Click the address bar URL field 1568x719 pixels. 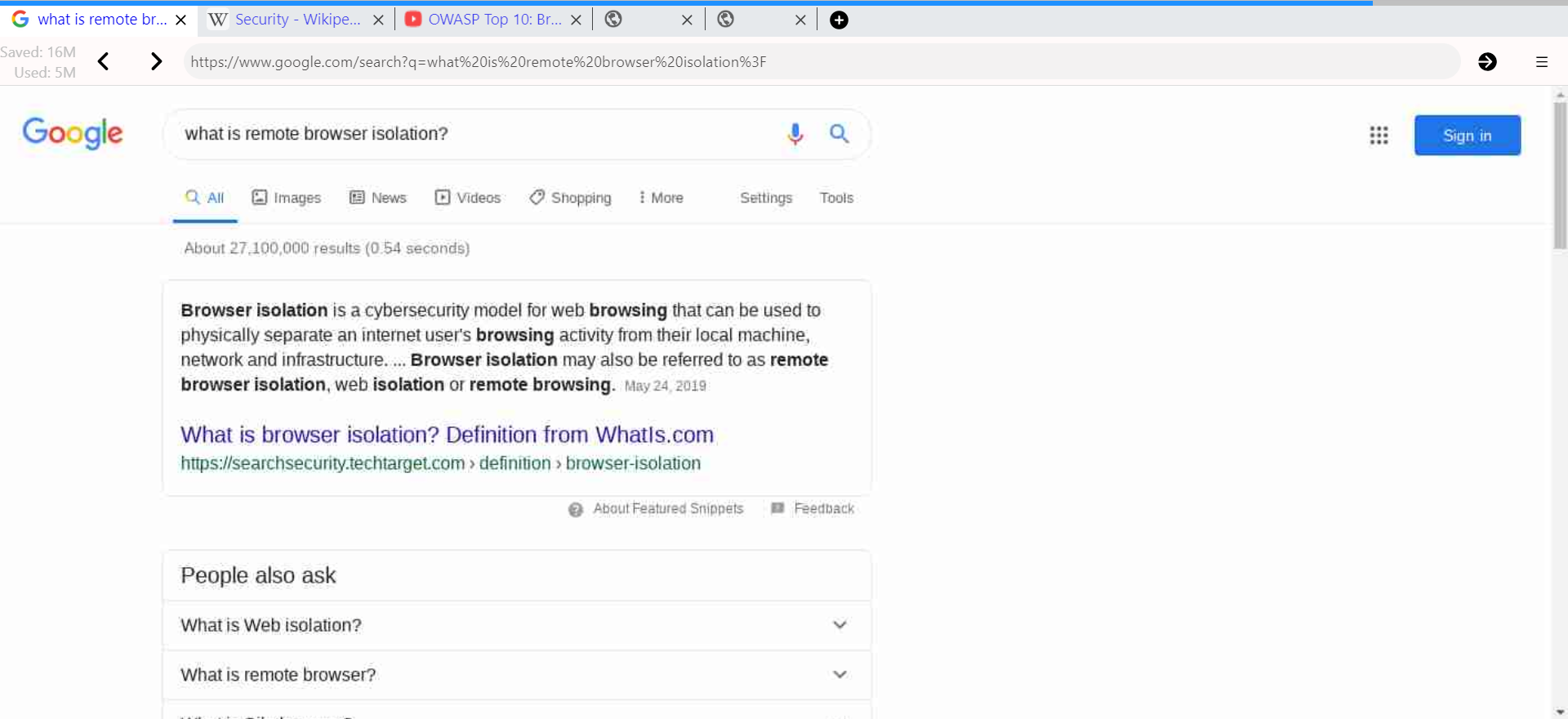822,61
